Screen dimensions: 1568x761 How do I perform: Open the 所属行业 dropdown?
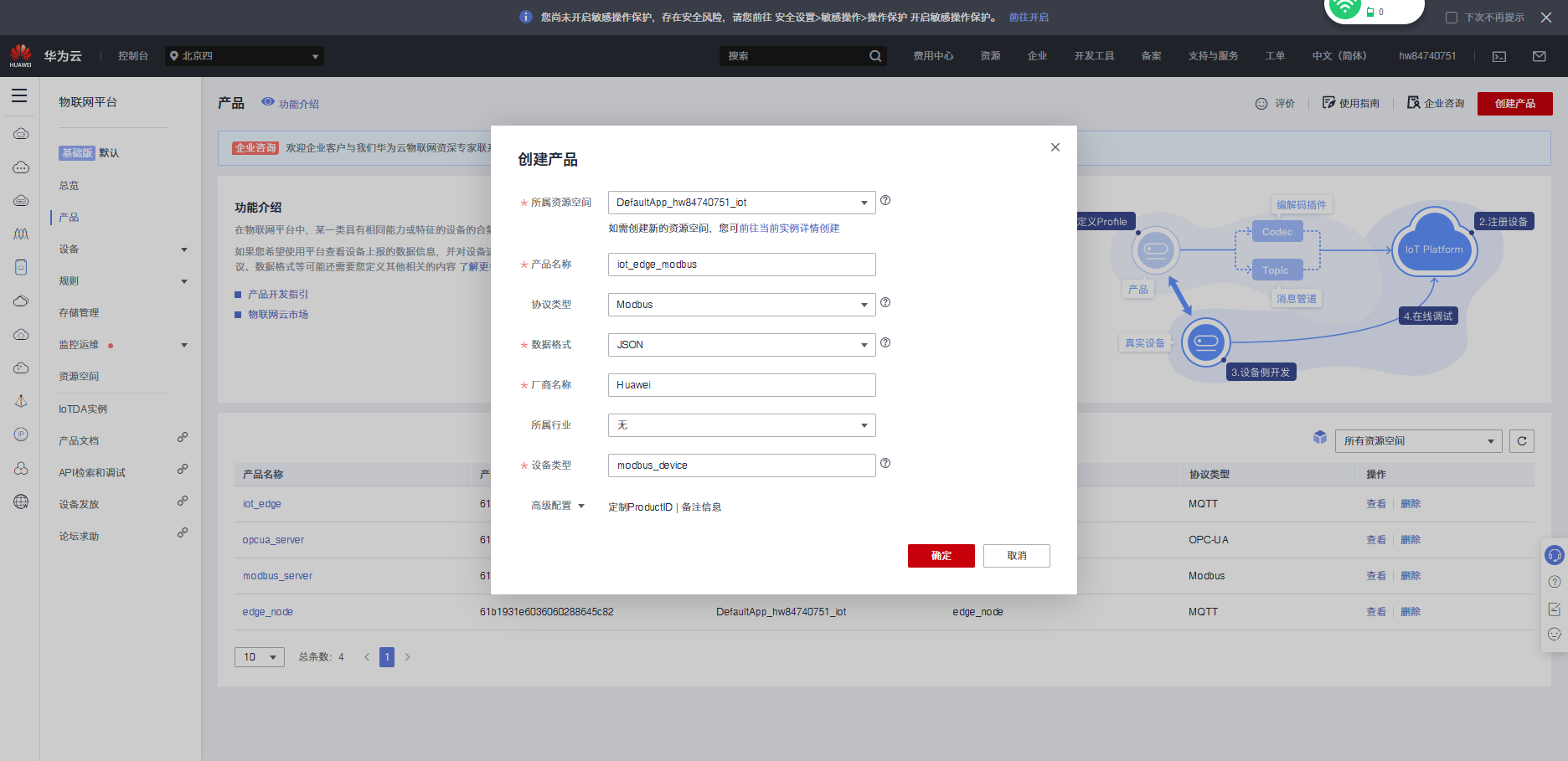(x=741, y=425)
